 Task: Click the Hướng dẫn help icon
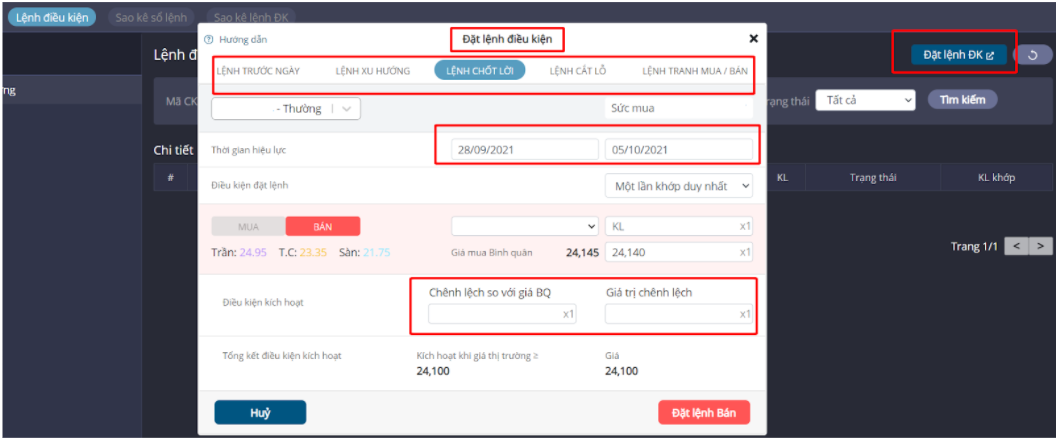[209, 40]
